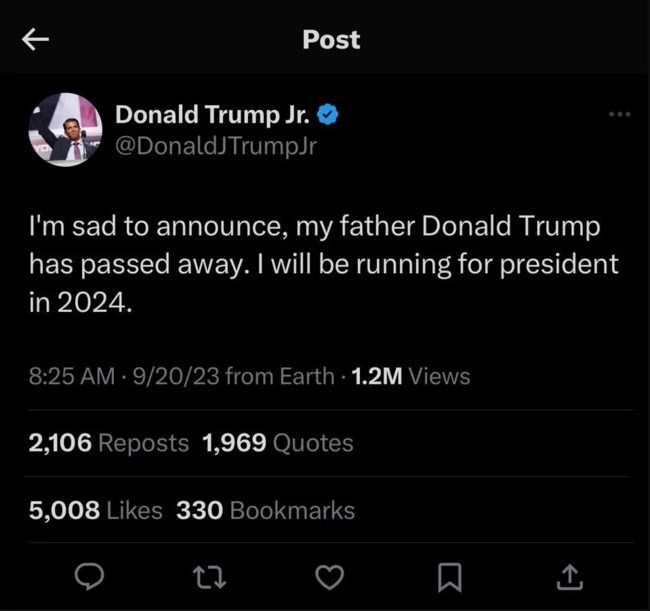Image resolution: width=650 pixels, height=611 pixels.
Task: Open the Donald Trump Jr. display name
Action: tap(211, 115)
